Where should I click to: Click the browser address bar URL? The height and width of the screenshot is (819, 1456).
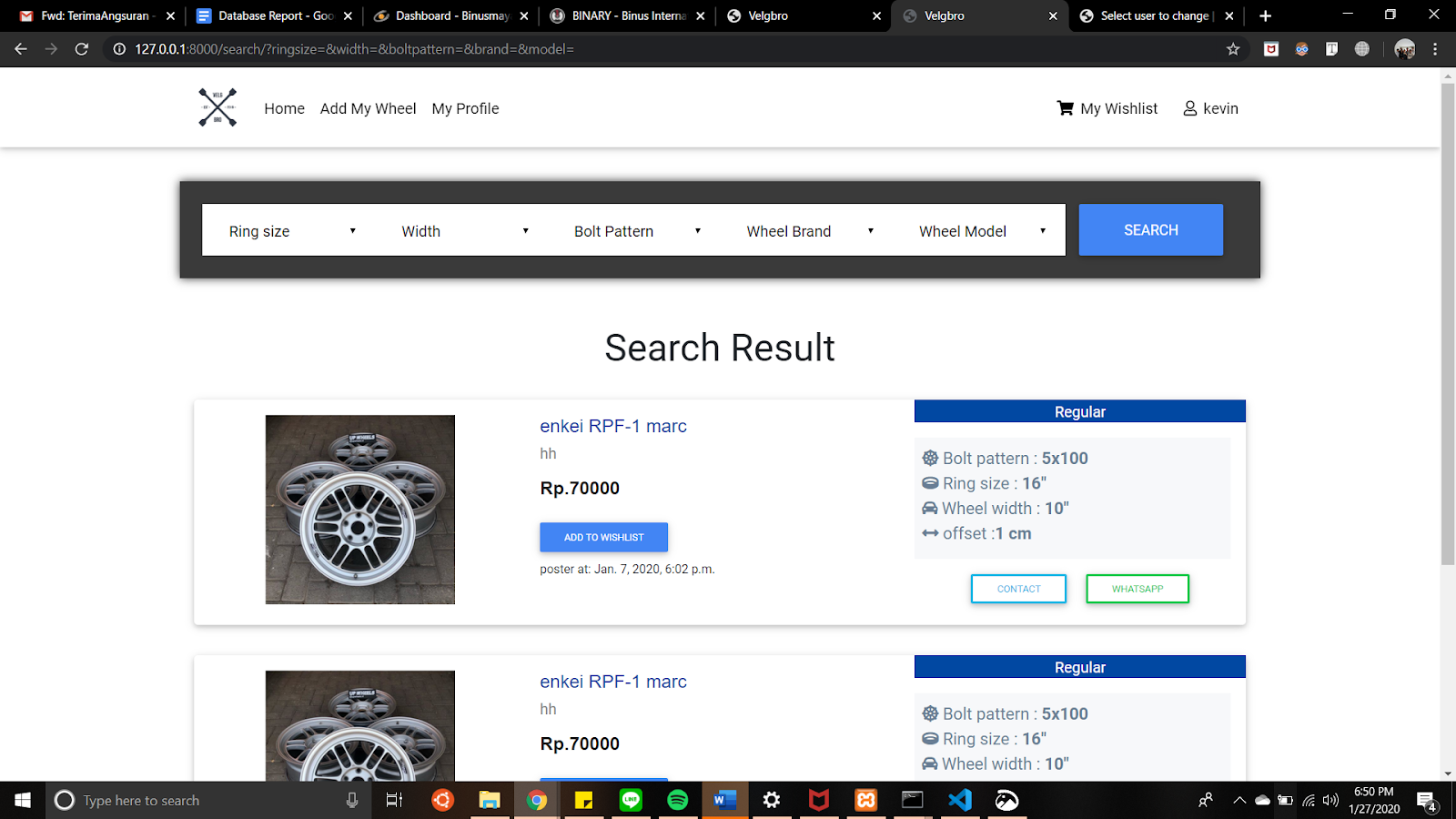tap(355, 49)
